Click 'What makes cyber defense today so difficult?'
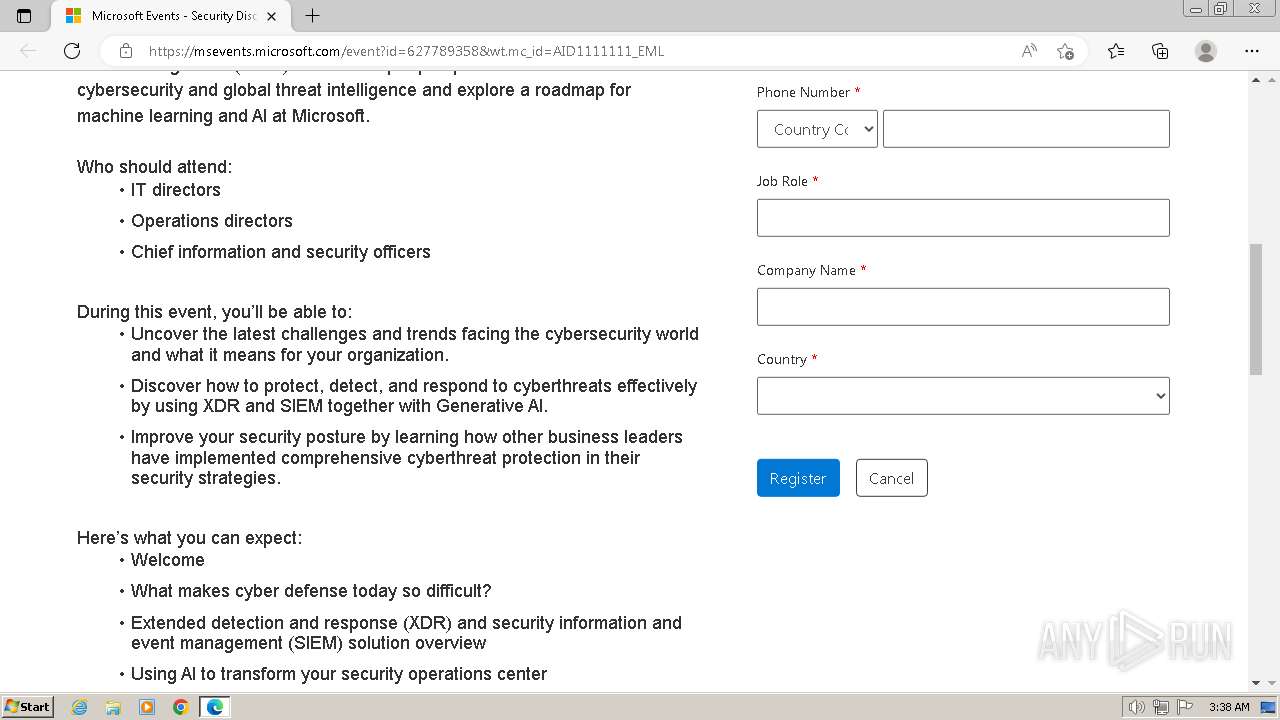Viewport: 1280px width, 720px height. (311, 591)
